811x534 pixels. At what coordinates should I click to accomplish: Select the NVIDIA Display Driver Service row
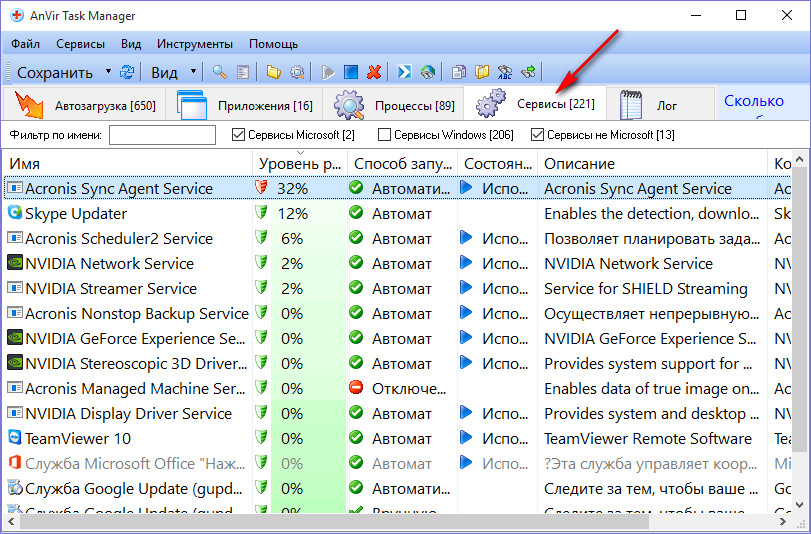click(397, 413)
